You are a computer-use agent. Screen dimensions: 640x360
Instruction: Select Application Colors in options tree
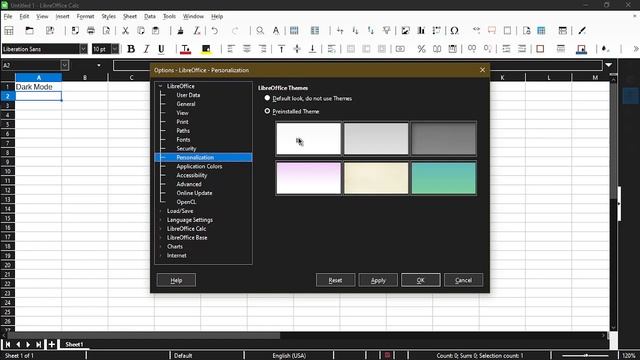199,167
